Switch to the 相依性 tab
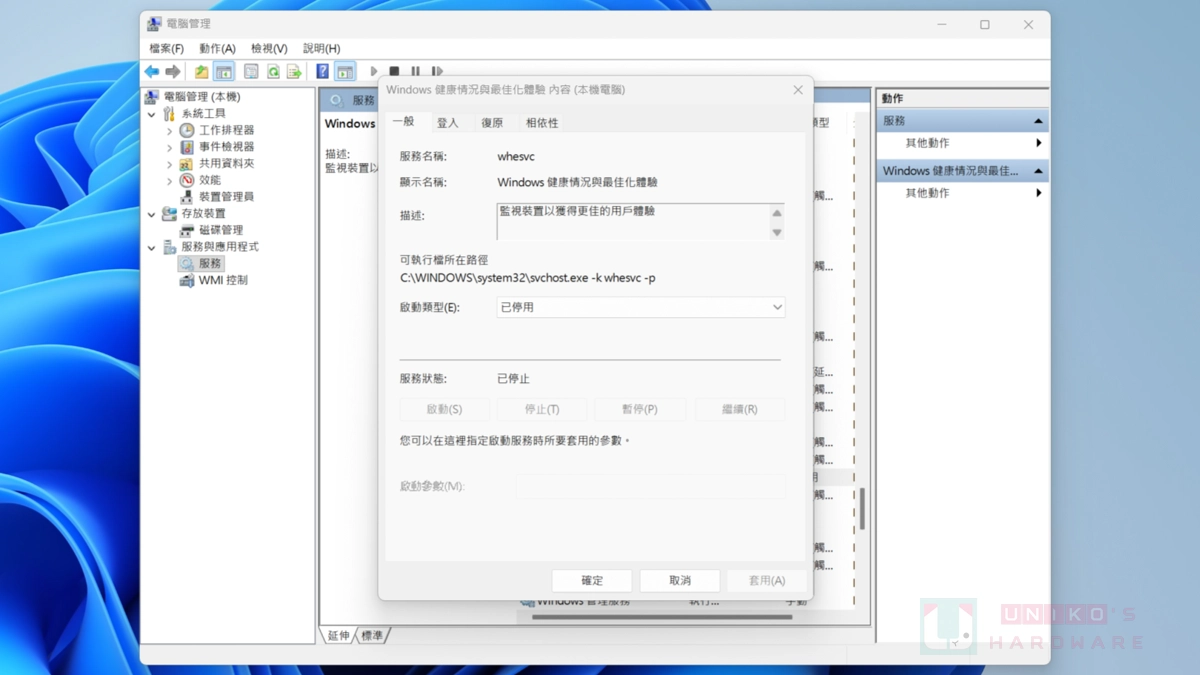 pyautogui.click(x=542, y=123)
